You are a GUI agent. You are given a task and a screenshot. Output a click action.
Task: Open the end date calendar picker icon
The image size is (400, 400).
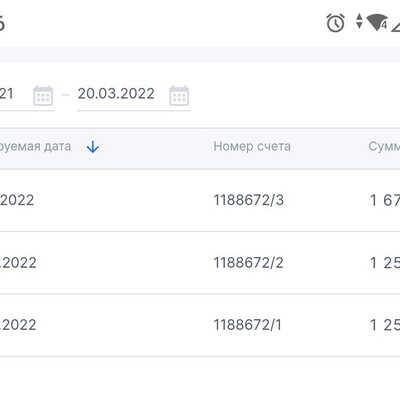[179, 96]
